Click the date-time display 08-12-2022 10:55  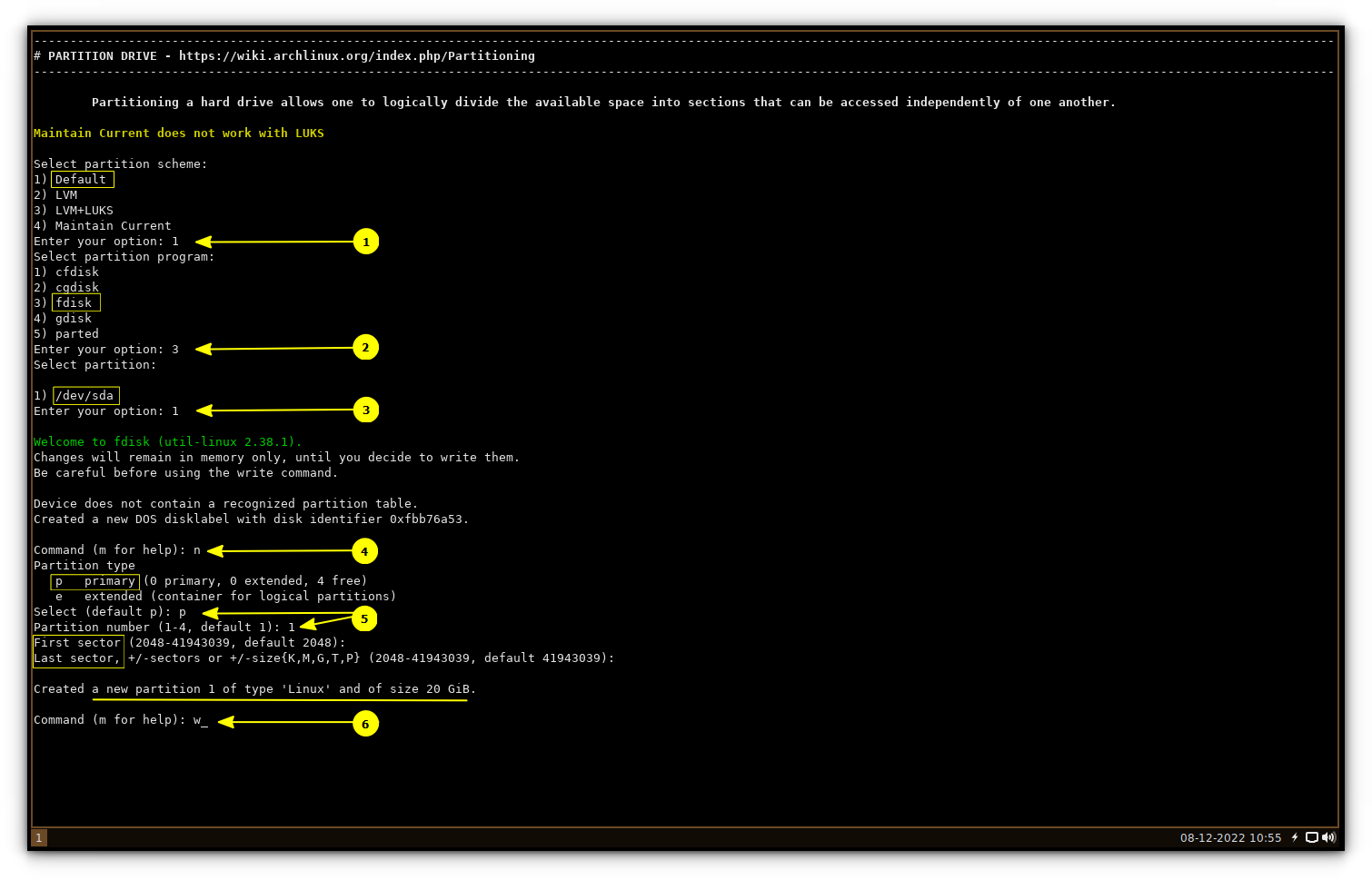[1229, 837]
